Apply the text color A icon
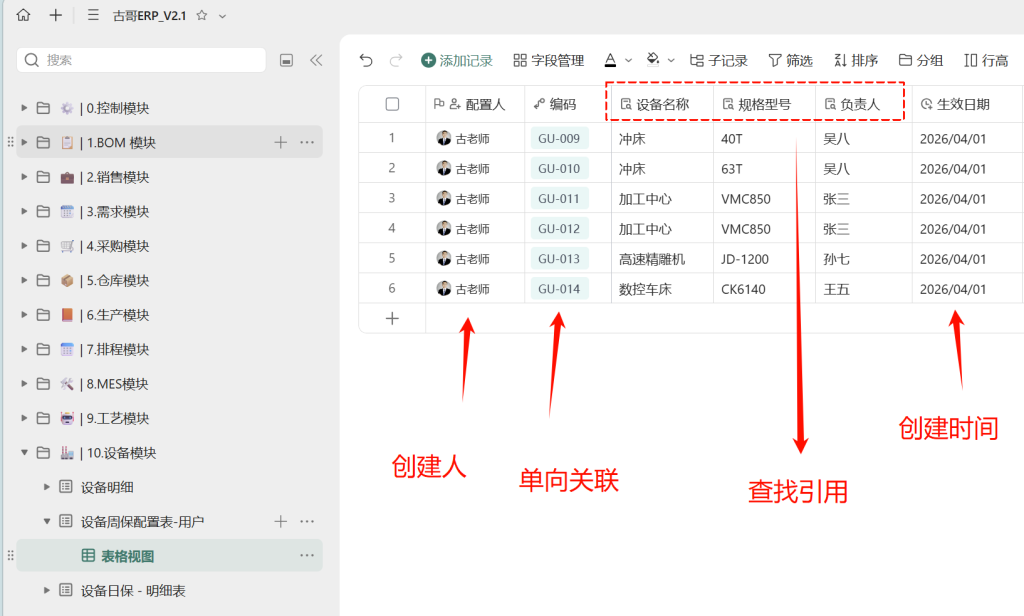Screen dimensions: 1024x616 point(610,60)
